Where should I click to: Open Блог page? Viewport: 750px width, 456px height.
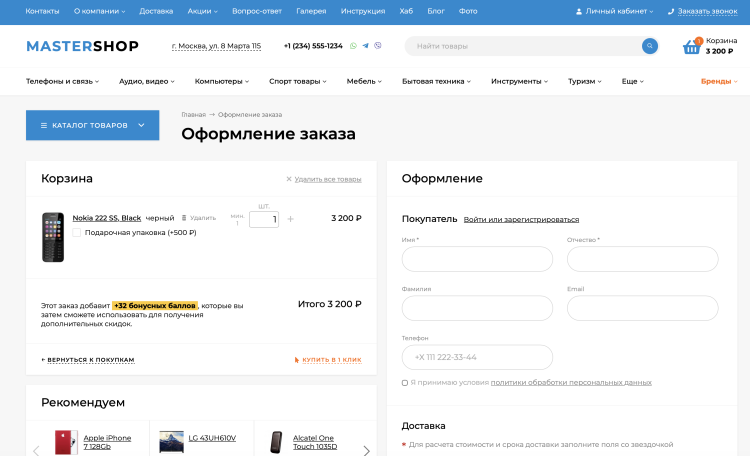click(436, 11)
